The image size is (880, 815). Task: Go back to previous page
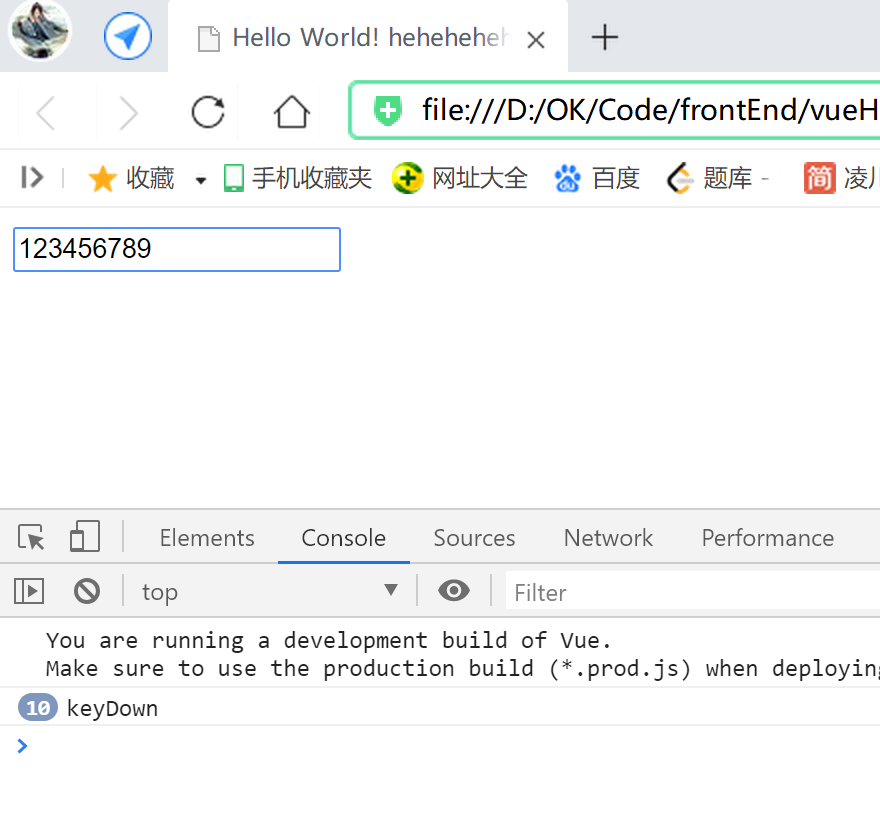tap(46, 113)
